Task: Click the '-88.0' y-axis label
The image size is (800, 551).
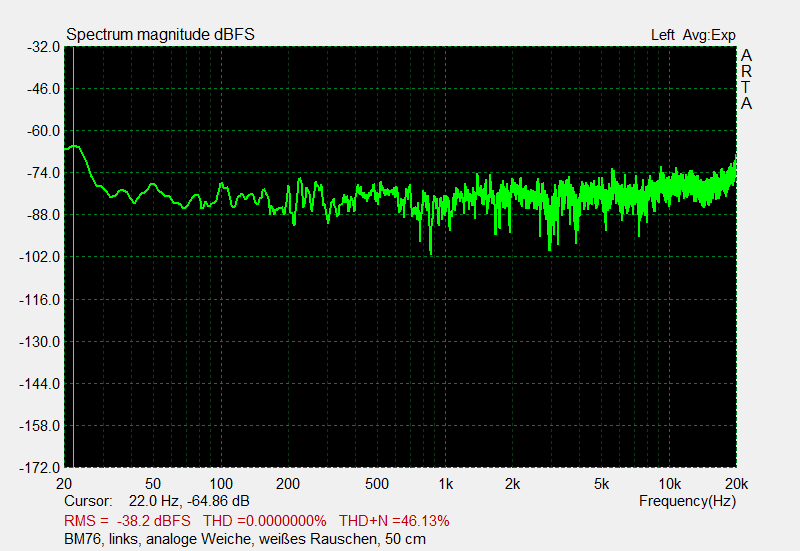Action: point(43,215)
